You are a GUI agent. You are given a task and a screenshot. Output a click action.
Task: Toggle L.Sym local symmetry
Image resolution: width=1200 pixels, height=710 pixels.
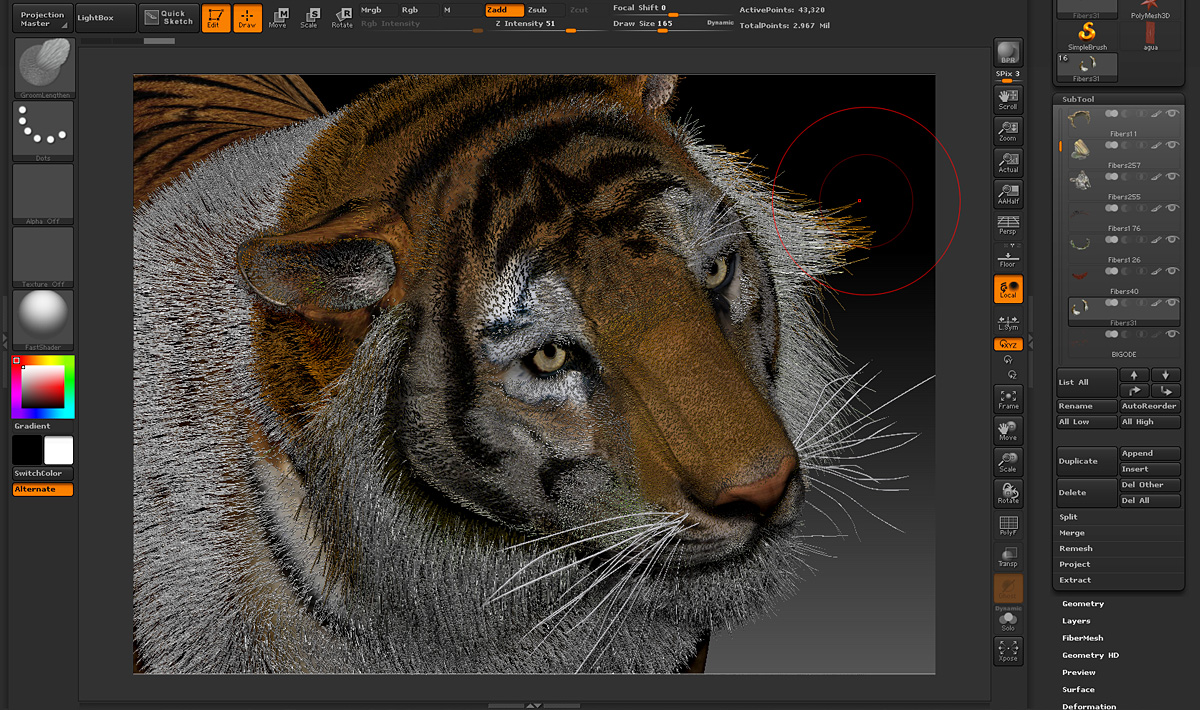pyautogui.click(x=1008, y=322)
